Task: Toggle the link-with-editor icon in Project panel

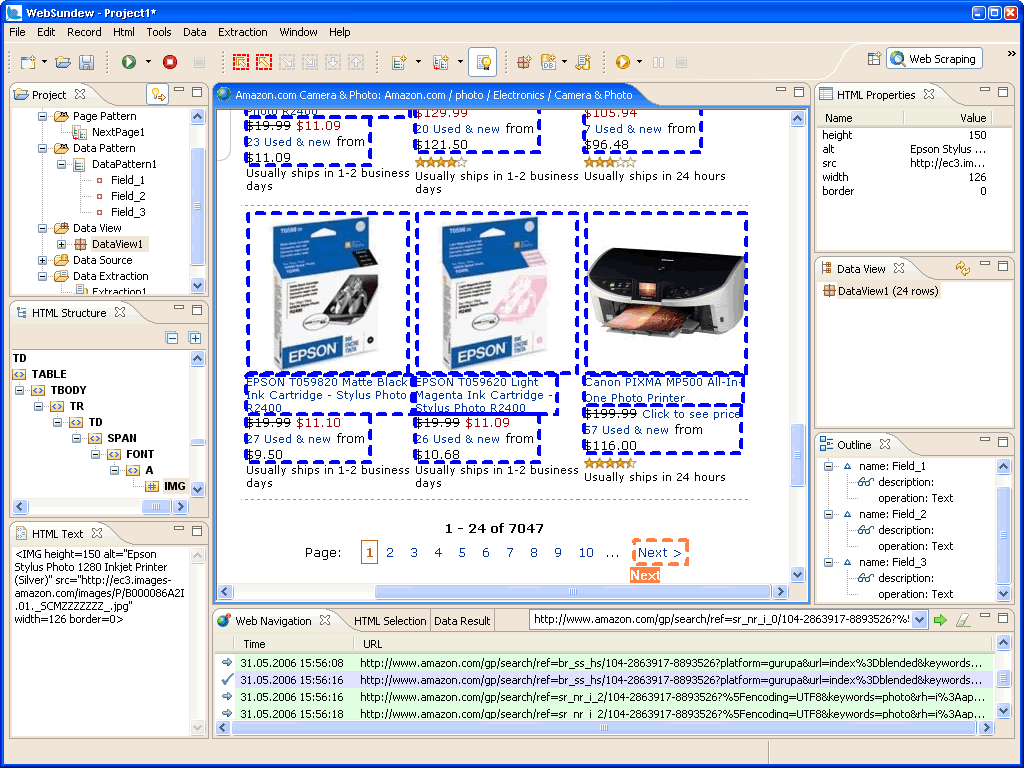Action: coord(157,95)
